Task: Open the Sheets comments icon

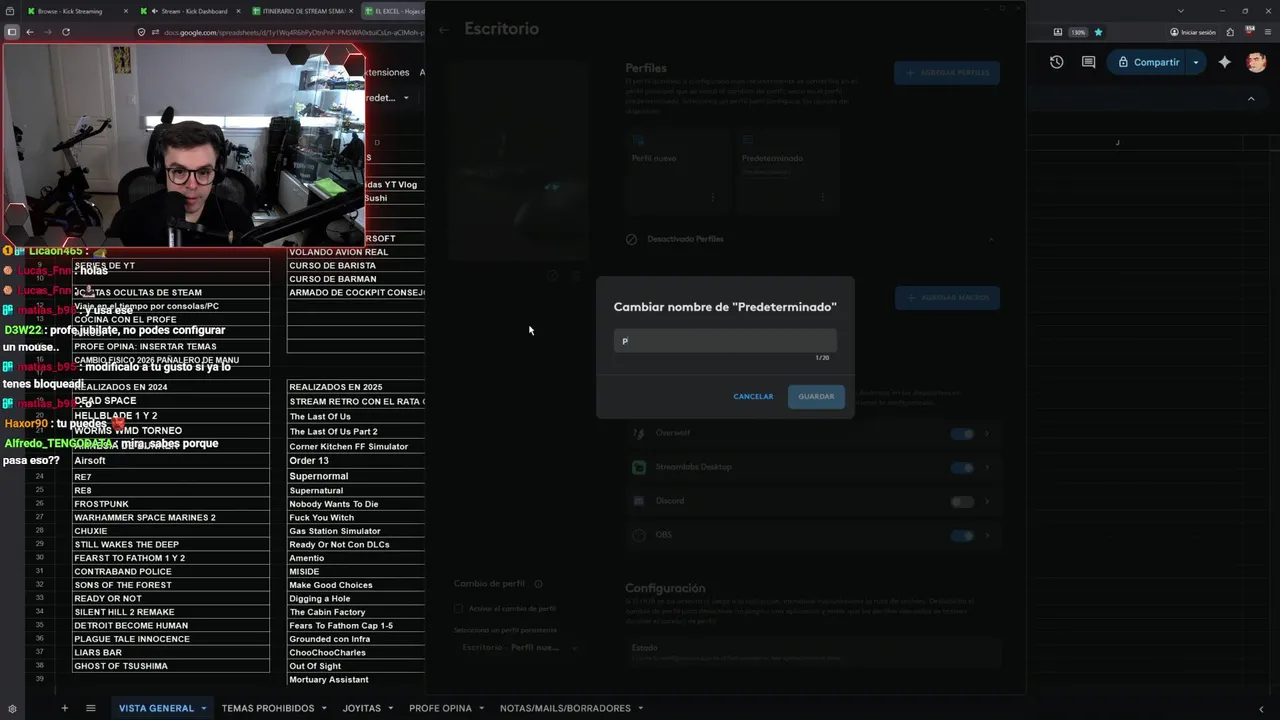Action: [x=1088, y=62]
